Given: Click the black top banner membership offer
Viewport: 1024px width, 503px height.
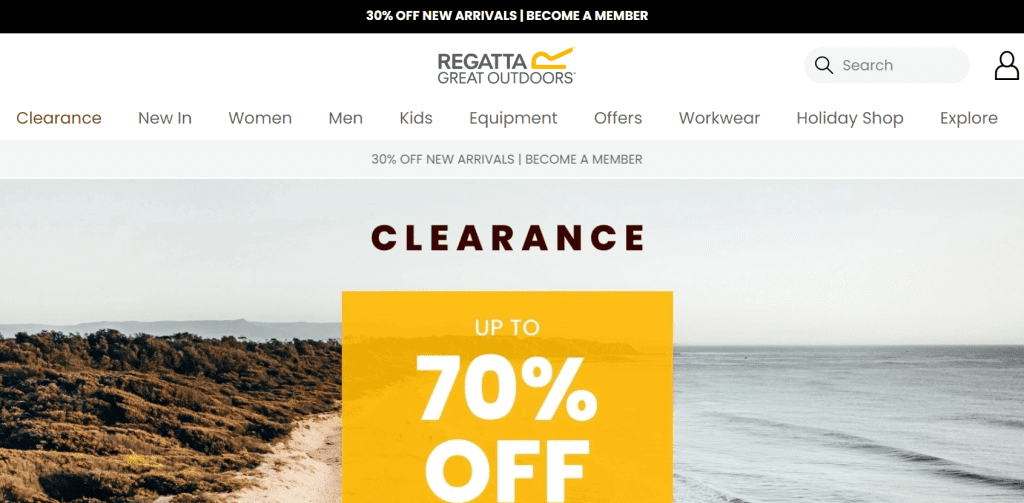Looking at the screenshot, I should [x=507, y=16].
